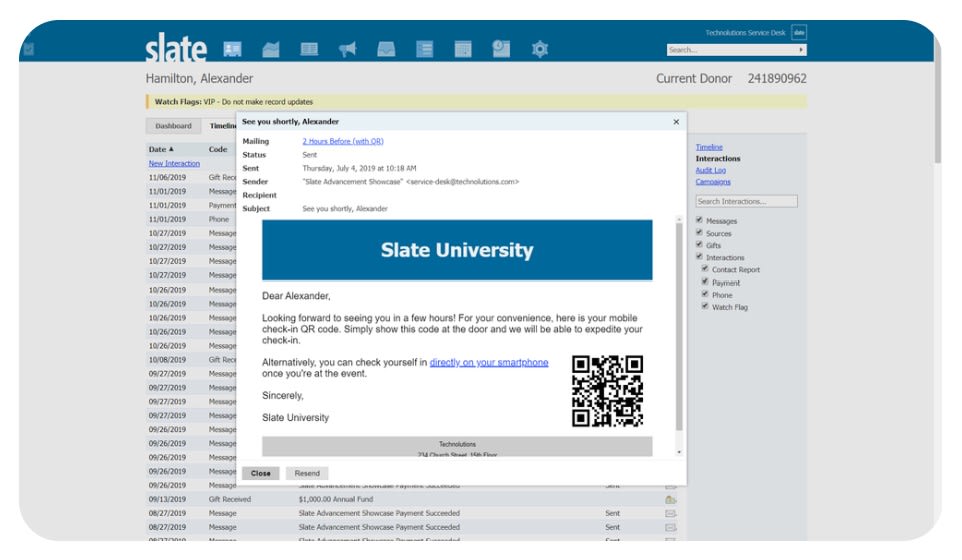The width and height of the screenshot is (962, 560).
Task: Follow the 'directly on your smartphone' link
Action: point(489,362)
